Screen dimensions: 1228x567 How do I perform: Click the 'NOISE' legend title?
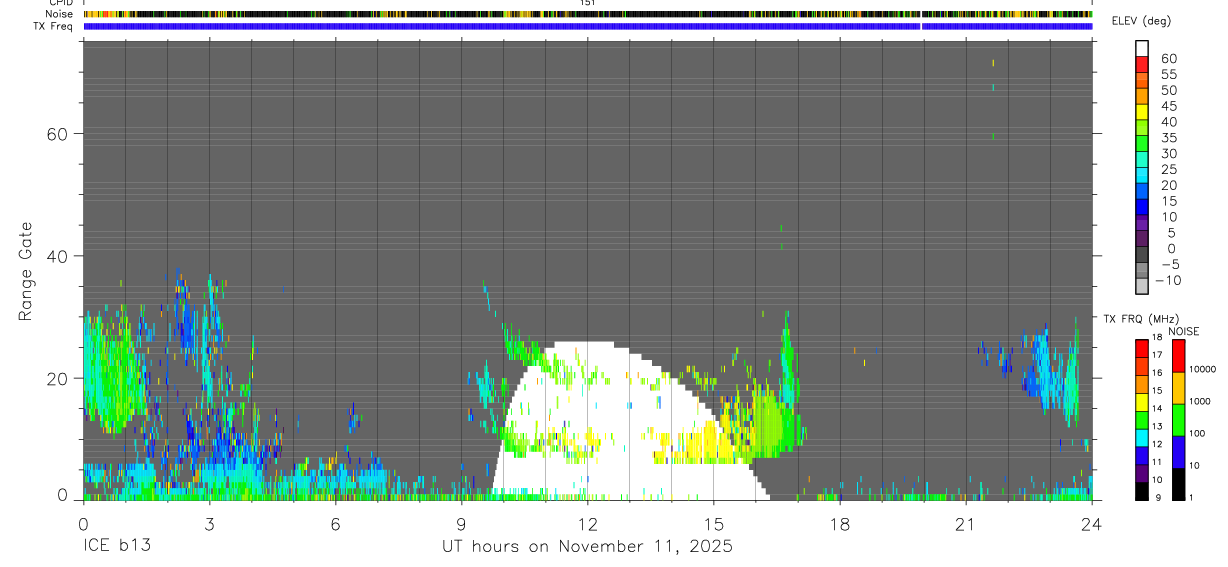pos(1182,332)
